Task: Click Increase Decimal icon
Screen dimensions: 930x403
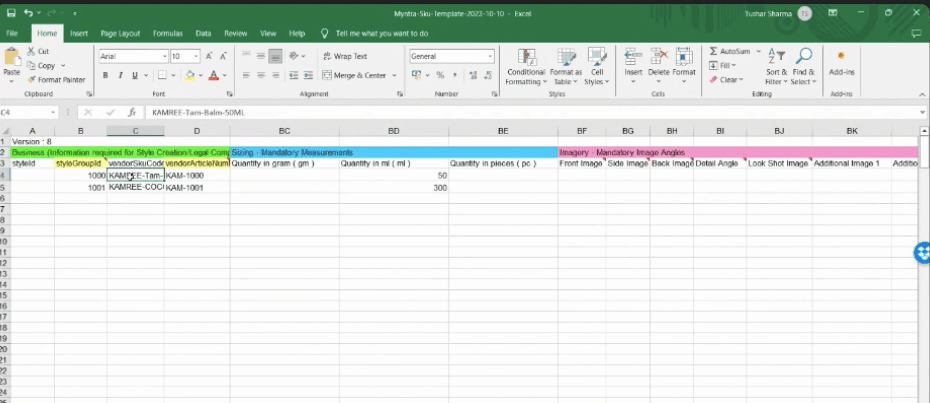Action: click(x=473, y=75)
